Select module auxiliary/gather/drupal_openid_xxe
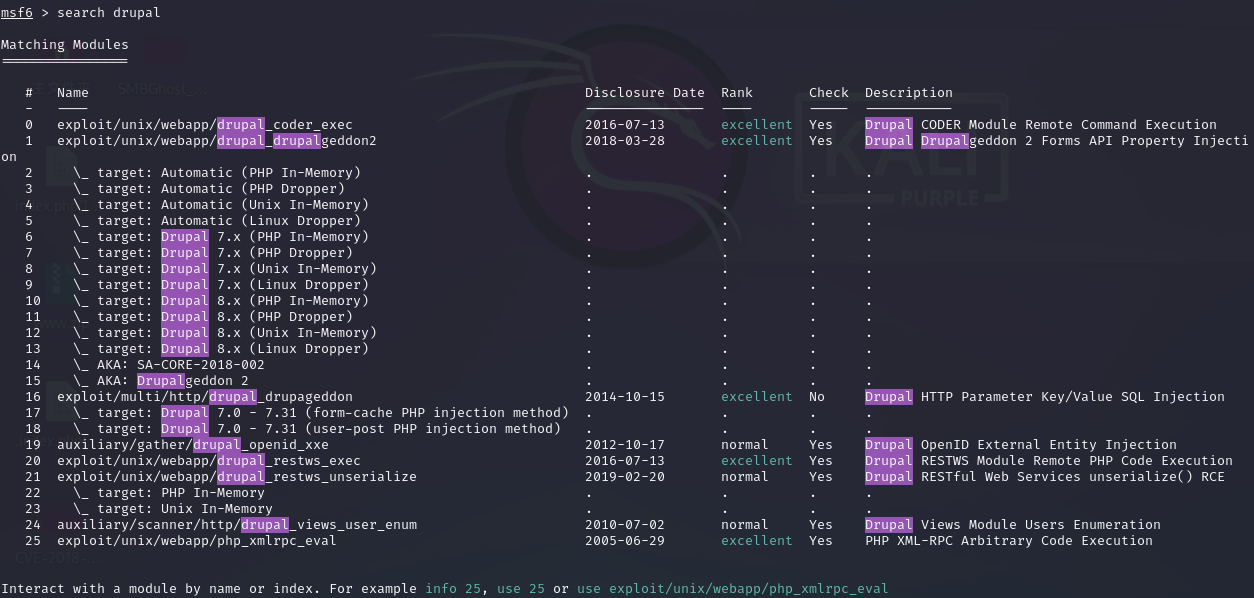 193,445
